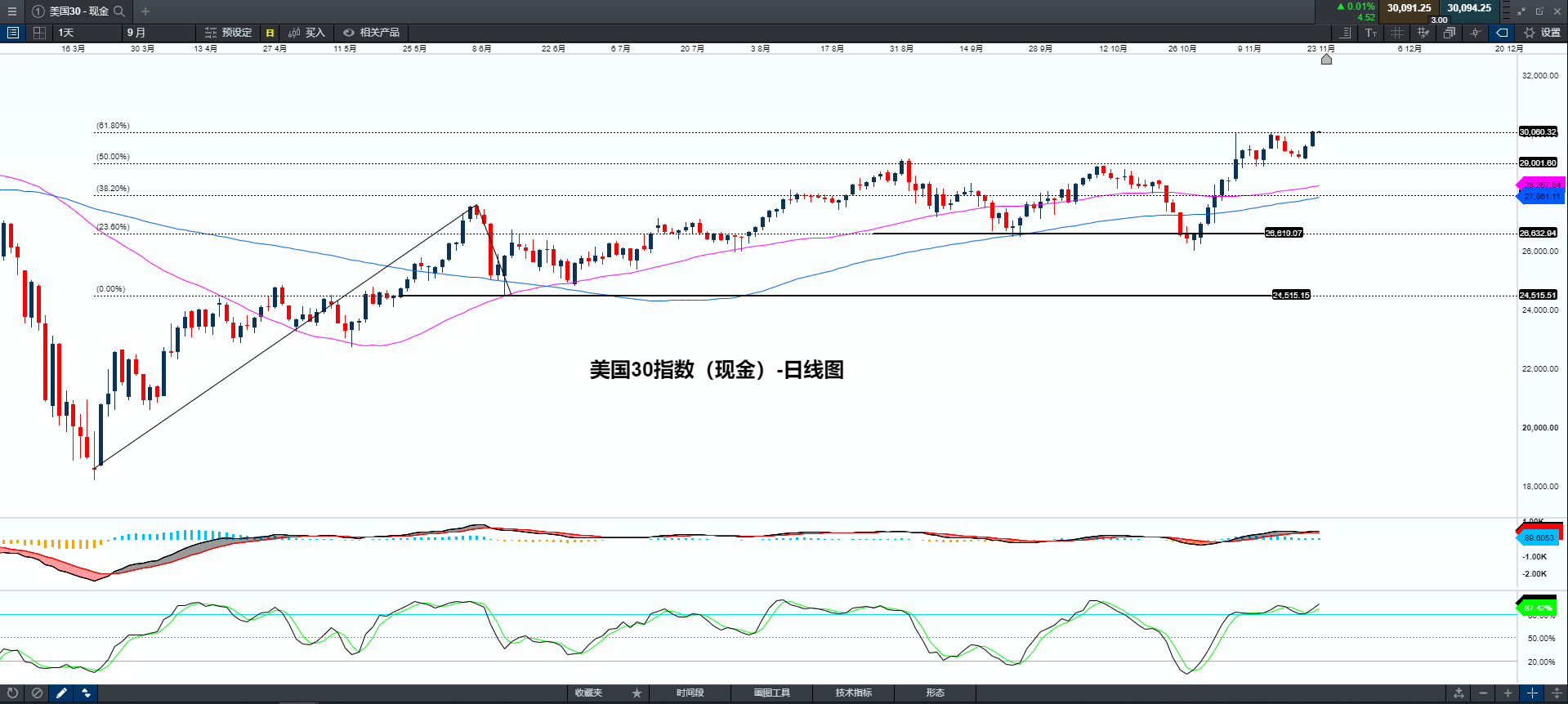Open the 技术指标 technical indicators tab
The image size is (1568, 704).
pyautogui.click(x=853, y=693)
